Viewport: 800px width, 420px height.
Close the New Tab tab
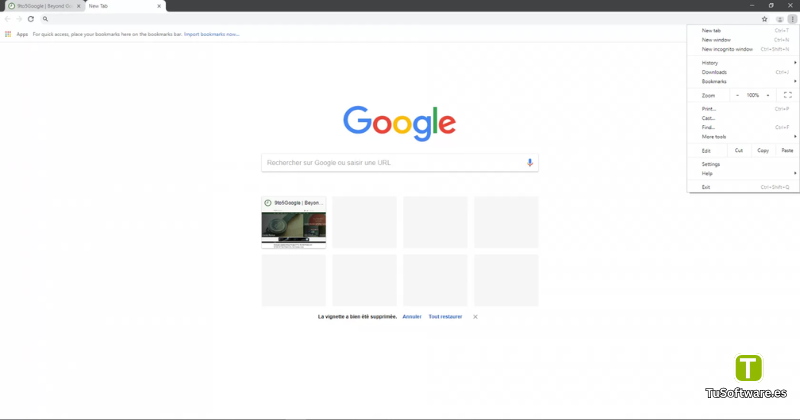click(159, 6)
